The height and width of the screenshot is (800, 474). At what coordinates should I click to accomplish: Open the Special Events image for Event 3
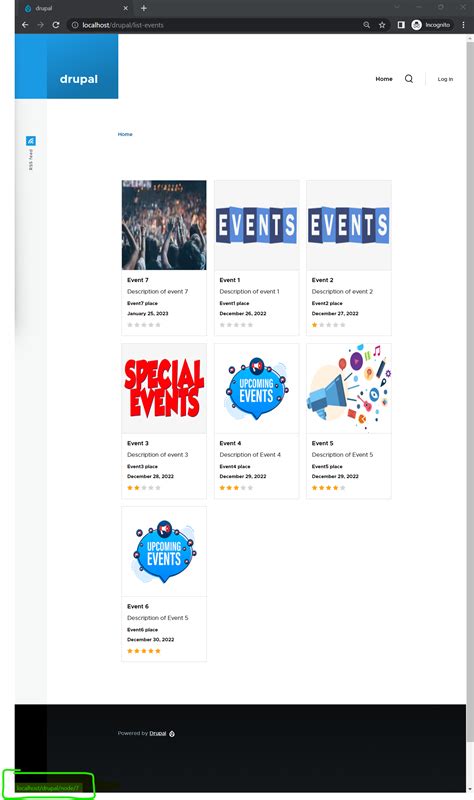coord(164,388)
